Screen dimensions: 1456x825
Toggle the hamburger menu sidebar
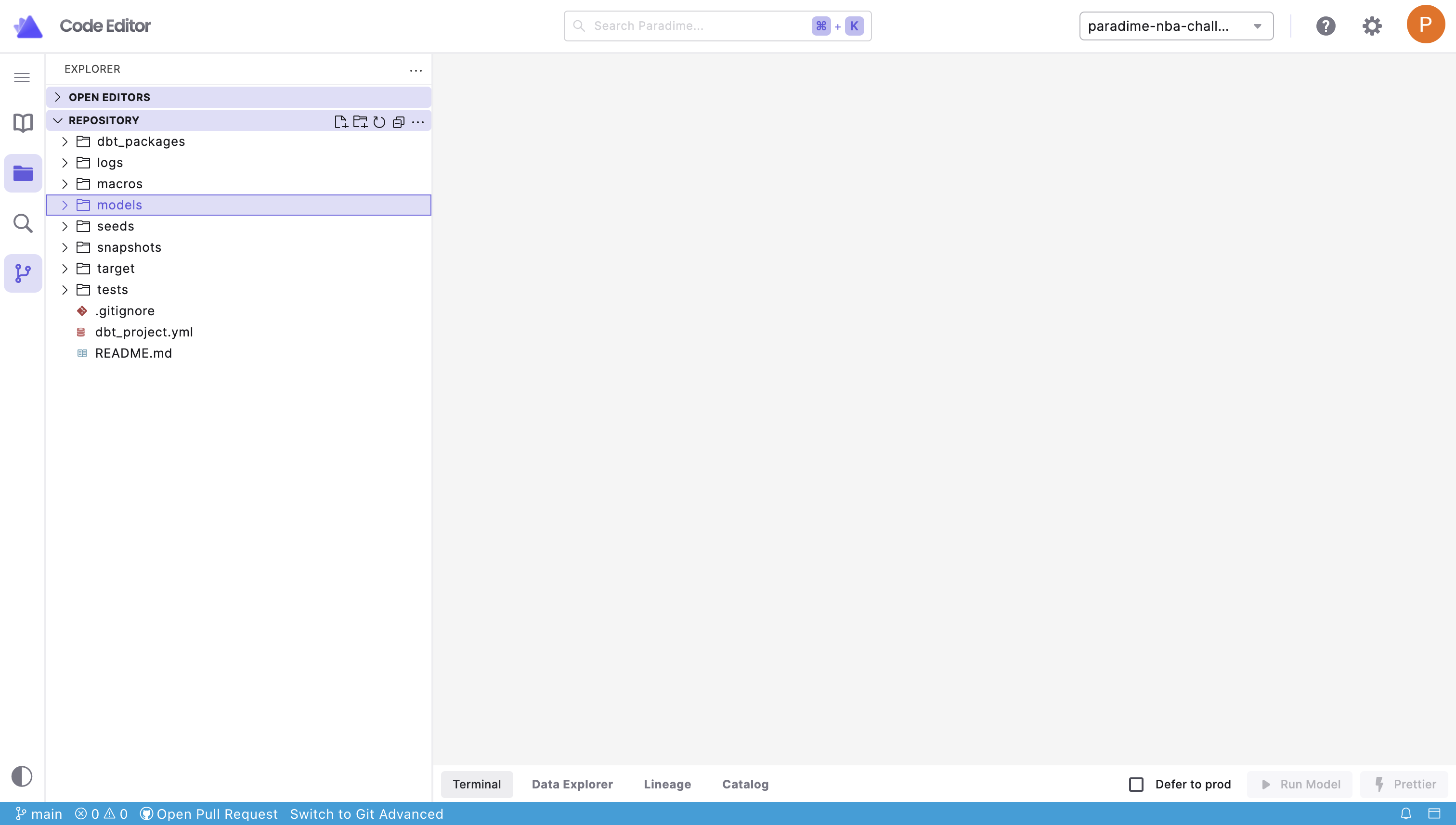pos(22,77)
